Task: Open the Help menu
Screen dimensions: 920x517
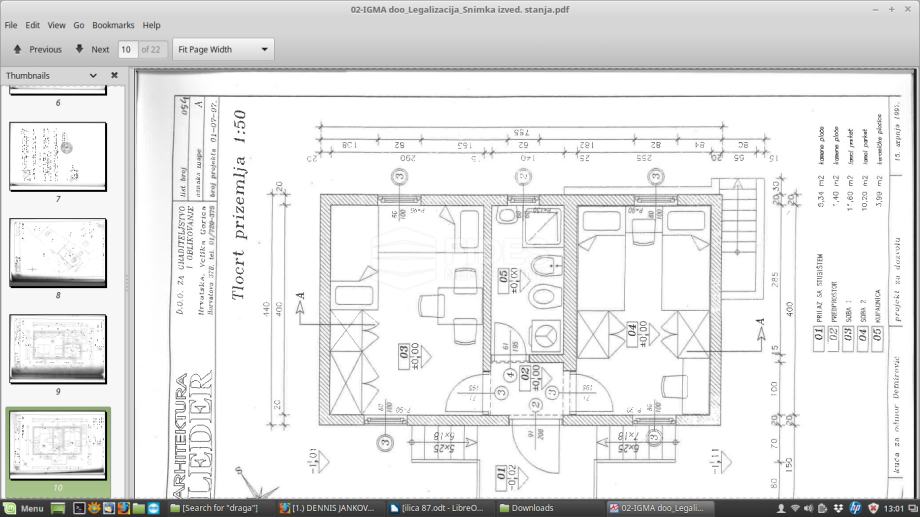Action: (151, 25)
